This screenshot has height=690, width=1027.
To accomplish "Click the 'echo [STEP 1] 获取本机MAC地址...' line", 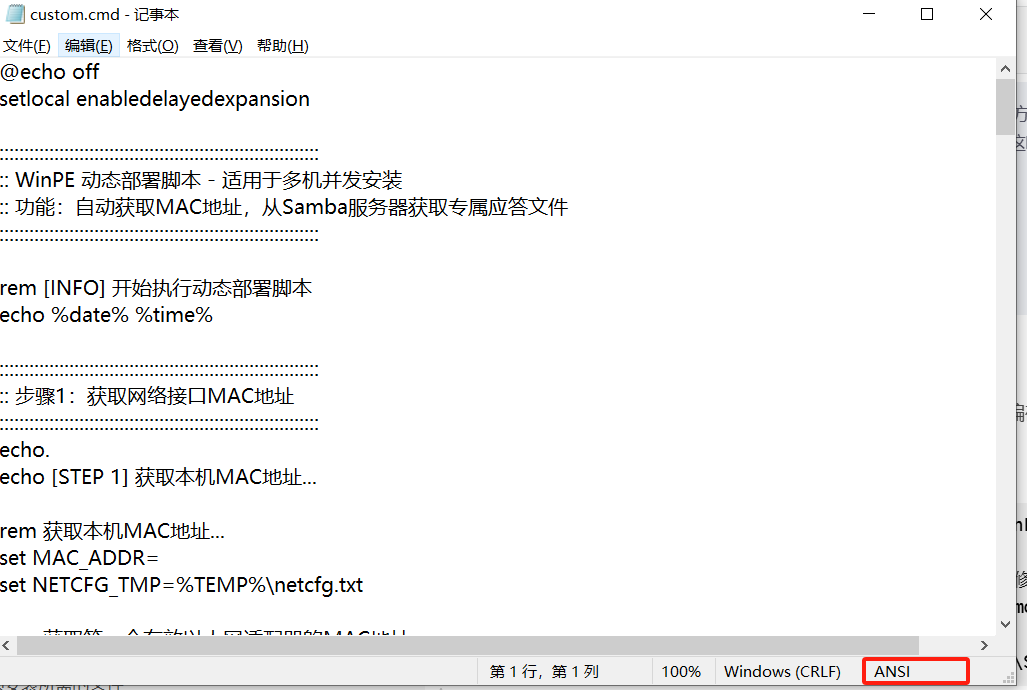I will (158, 477).
